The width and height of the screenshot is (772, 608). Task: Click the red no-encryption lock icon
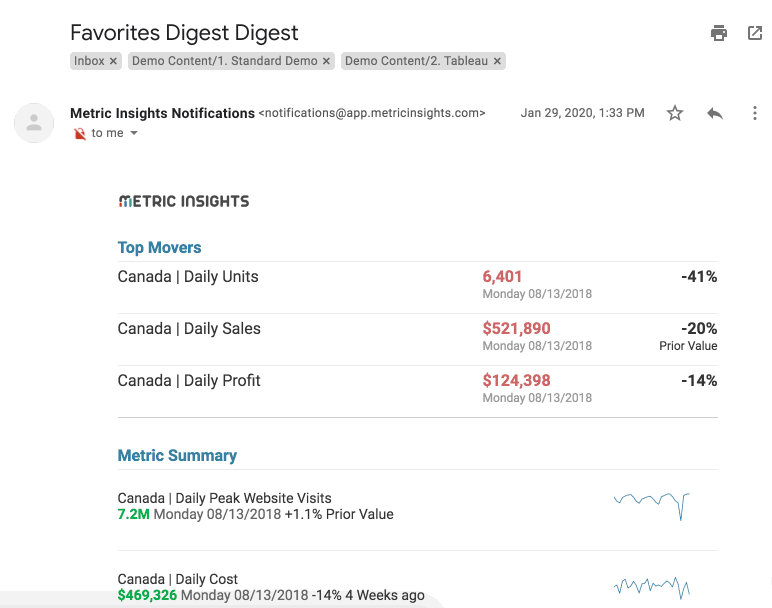click(x=79, y=133)
